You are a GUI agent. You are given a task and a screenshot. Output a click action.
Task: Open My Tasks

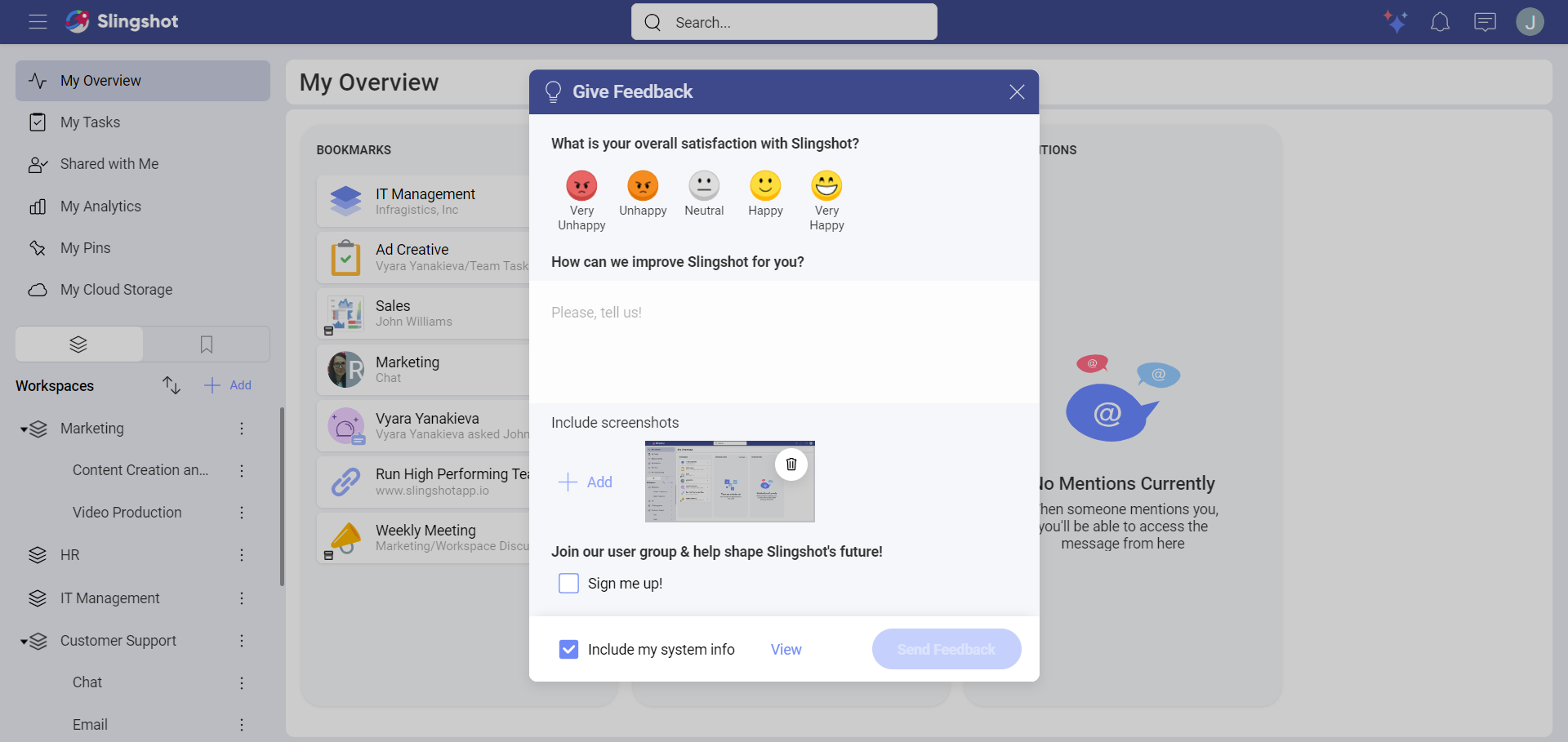click(x=143, y=122)
